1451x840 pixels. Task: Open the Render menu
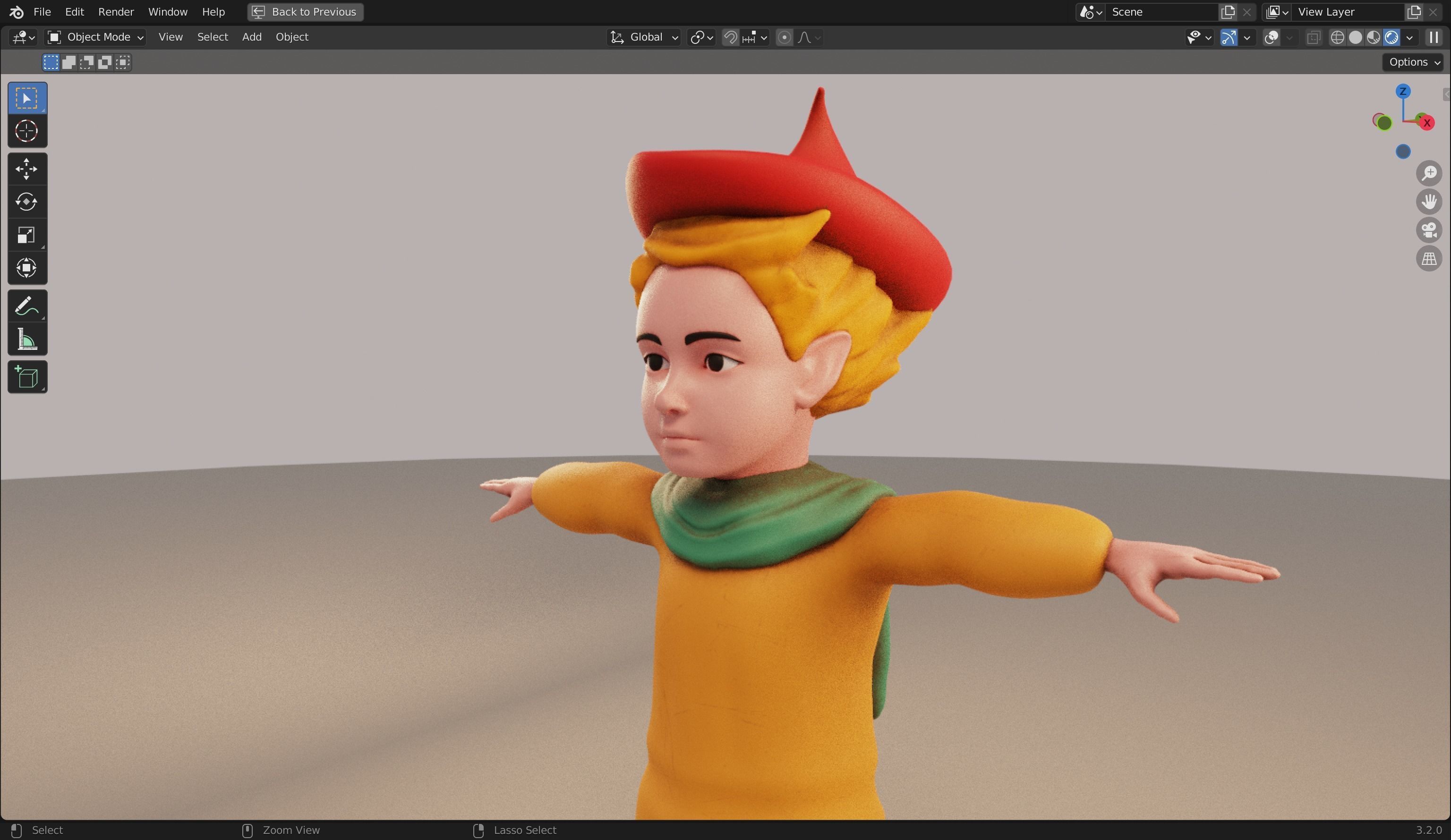click(x=116, y=12)
